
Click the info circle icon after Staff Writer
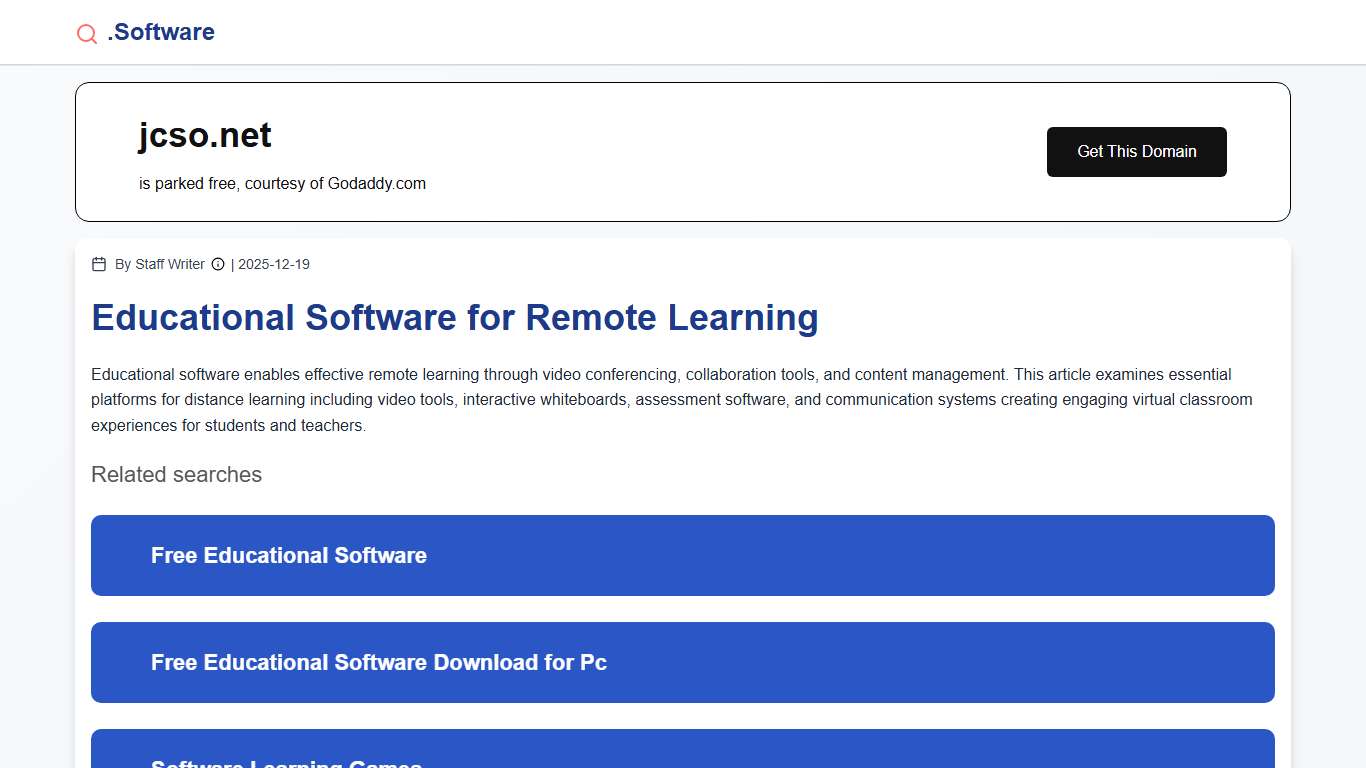(218, 264)
